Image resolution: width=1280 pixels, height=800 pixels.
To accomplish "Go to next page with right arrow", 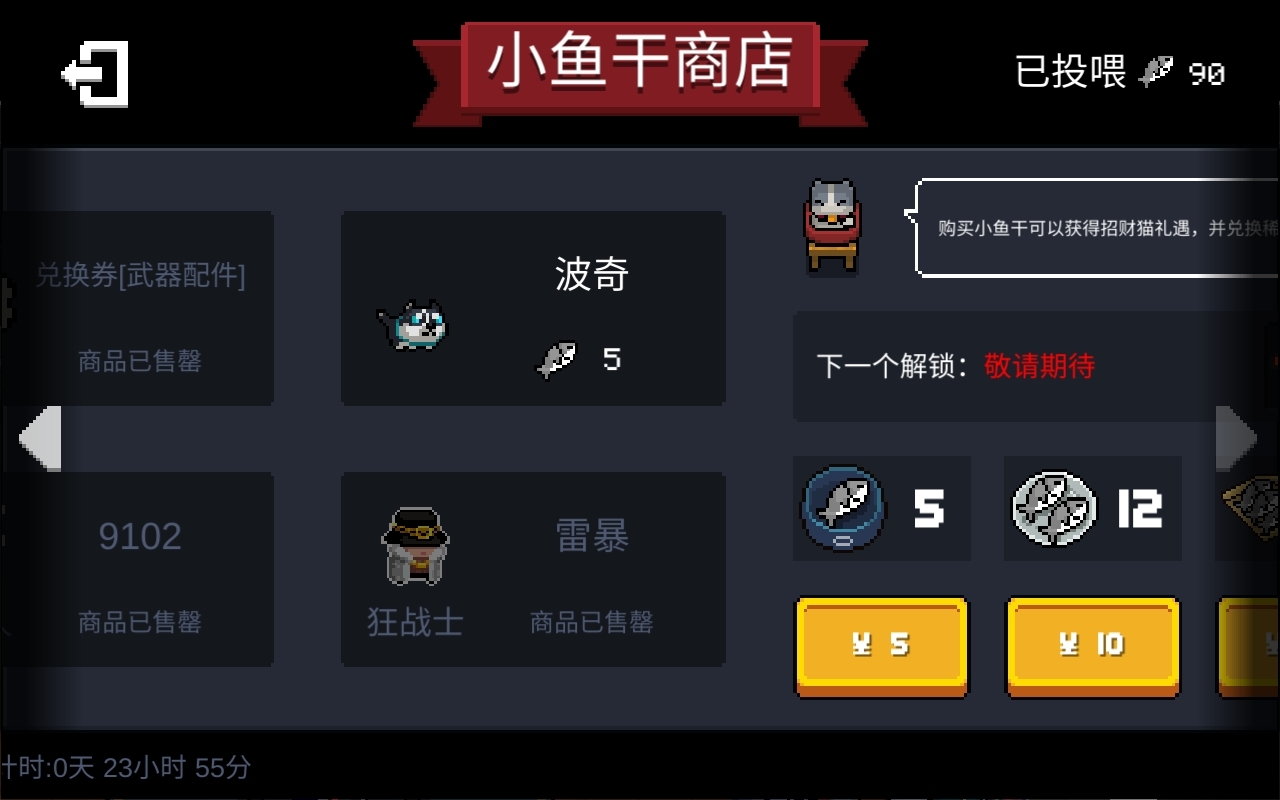I will coord(1236,438).
